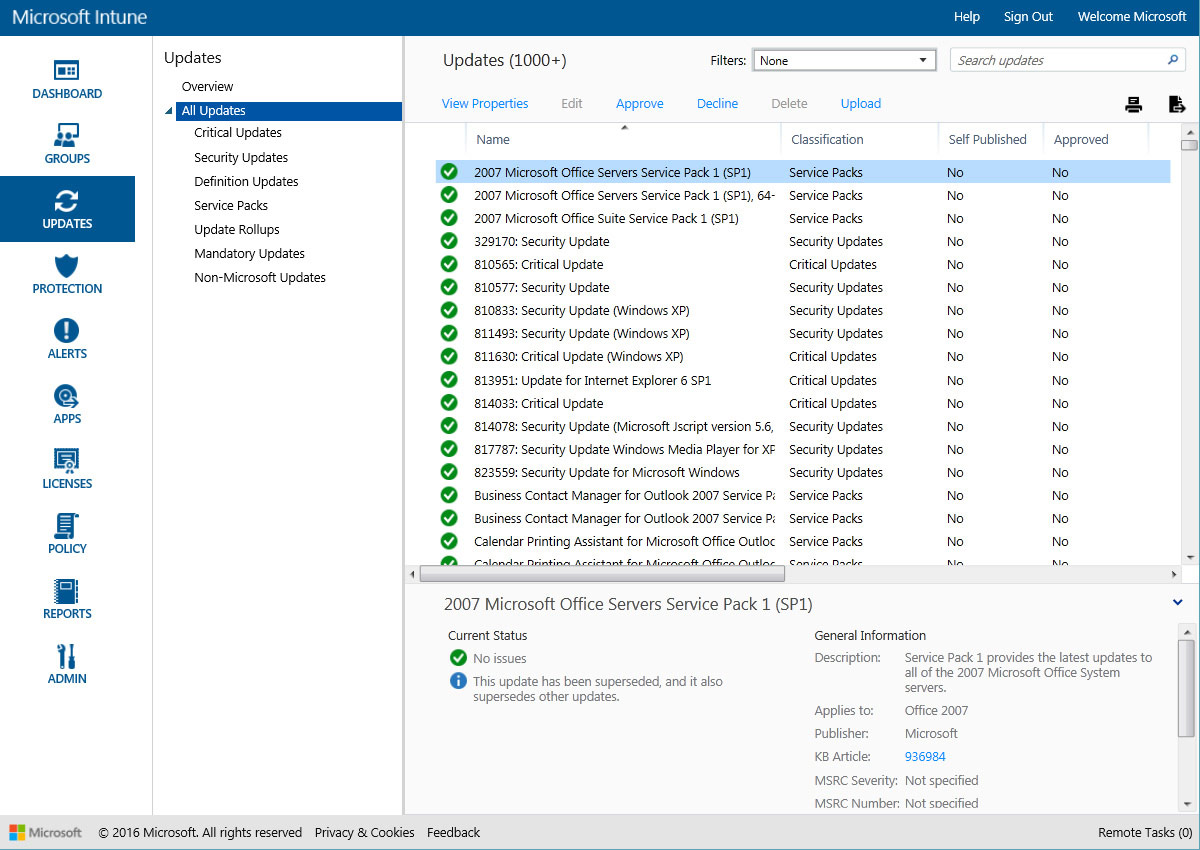Sort by the Approved column header
Viewport: 1200px width, 850px height.
[x=1081, y=139]
